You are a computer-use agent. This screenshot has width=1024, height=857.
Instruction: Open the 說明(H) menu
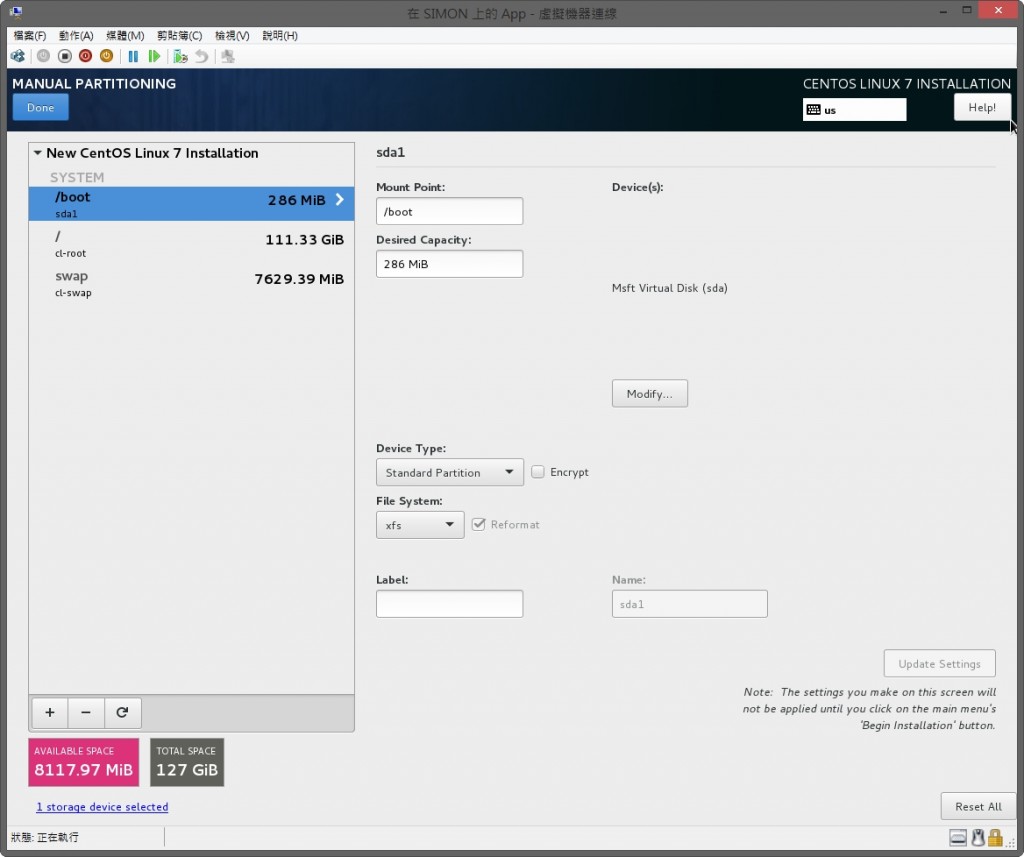click(280, 35)
